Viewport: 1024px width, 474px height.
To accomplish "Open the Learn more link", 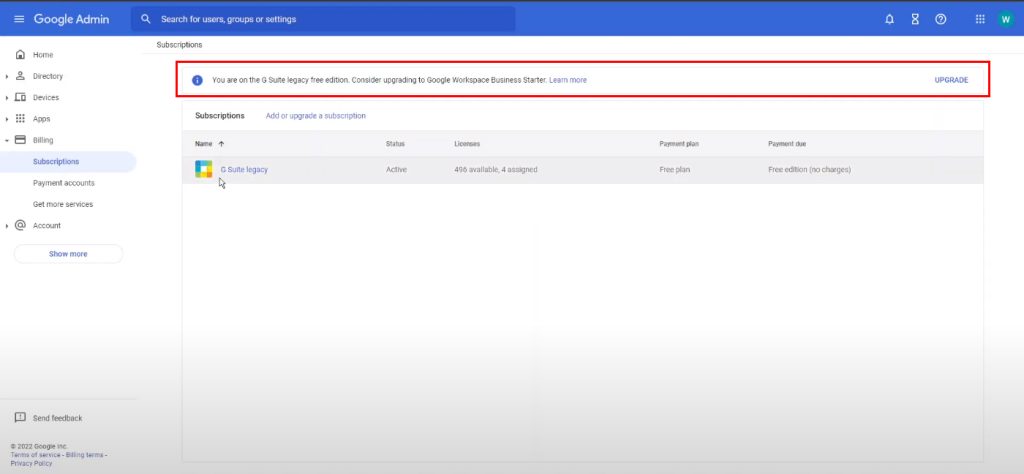I will (568, 80).
